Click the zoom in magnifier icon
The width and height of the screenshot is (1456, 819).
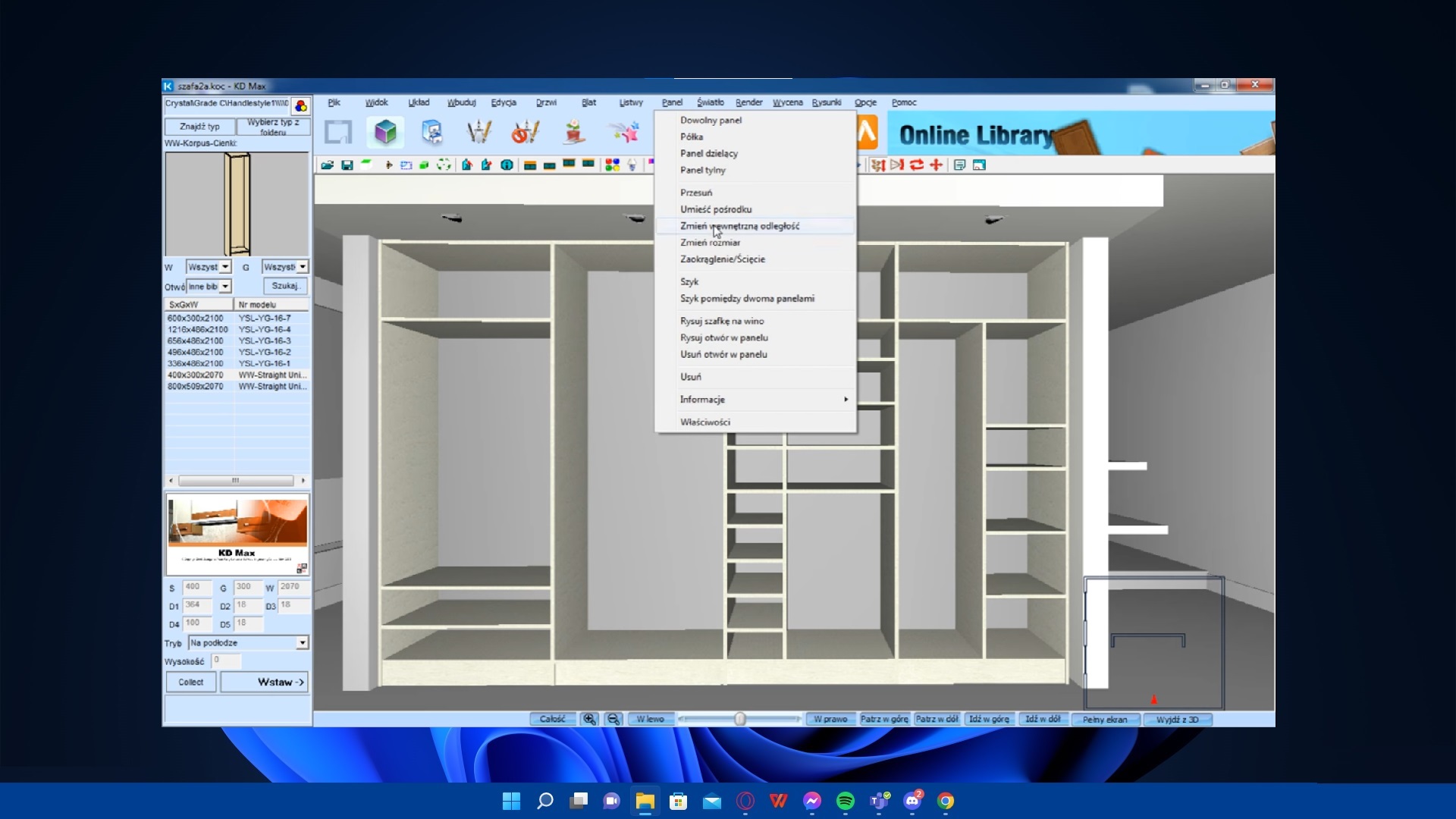point(589,719)
